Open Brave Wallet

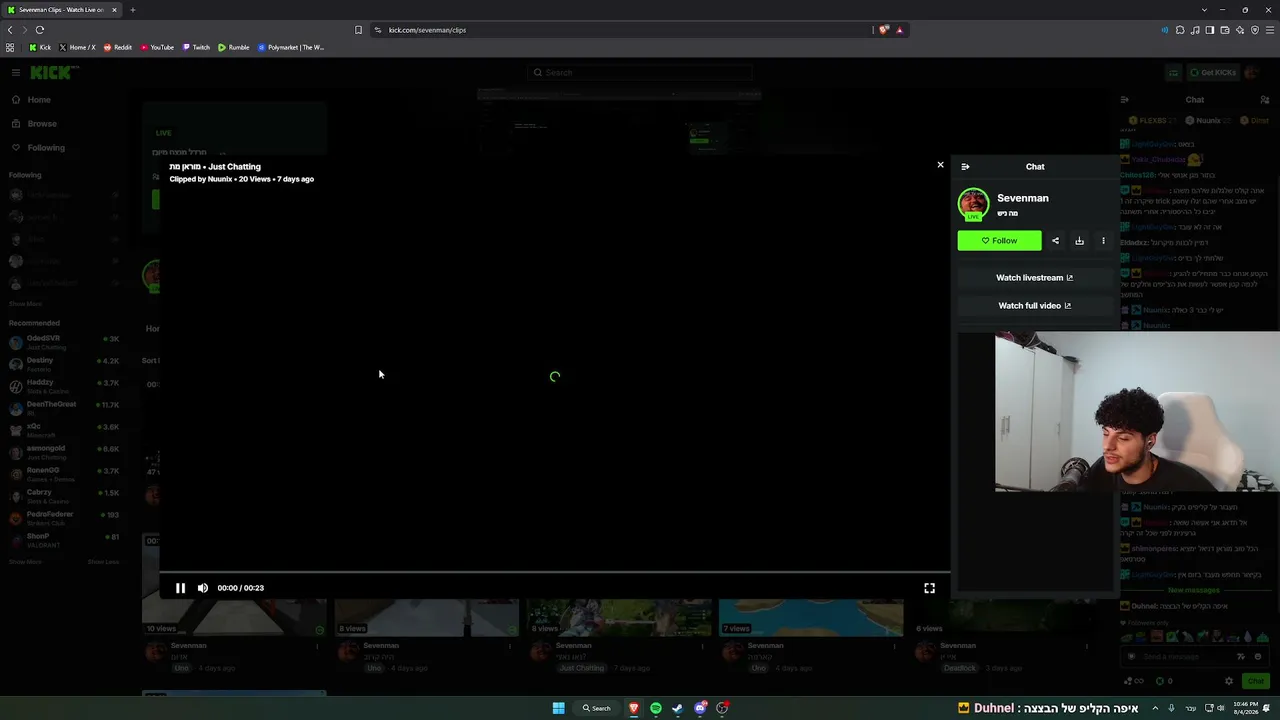click(x=1225, y=30)
